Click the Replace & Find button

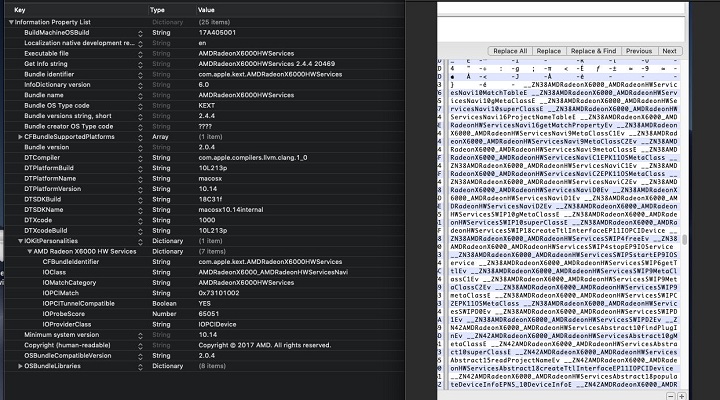pos(593,51)
